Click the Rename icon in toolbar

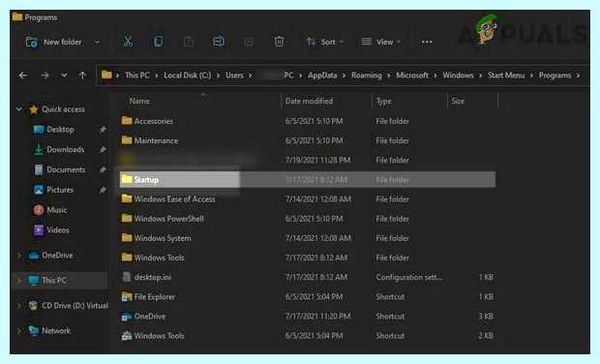[218, 41]
